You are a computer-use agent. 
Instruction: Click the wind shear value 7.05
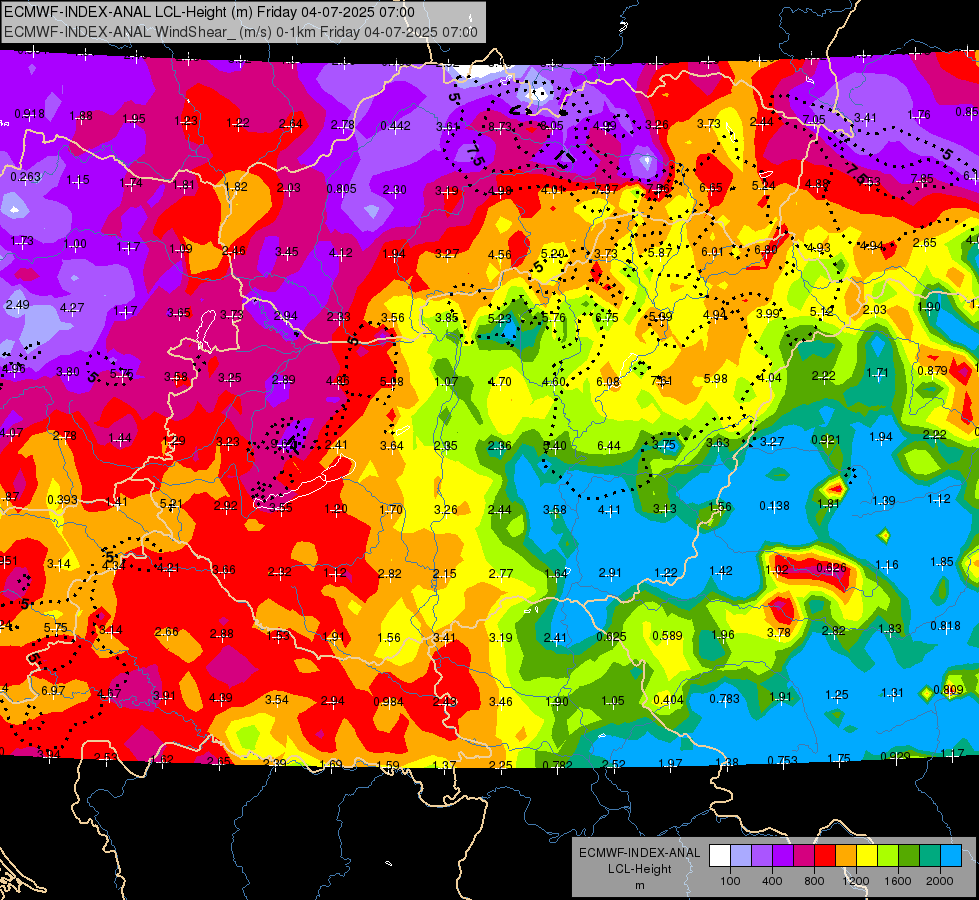(x=814, y=119)
